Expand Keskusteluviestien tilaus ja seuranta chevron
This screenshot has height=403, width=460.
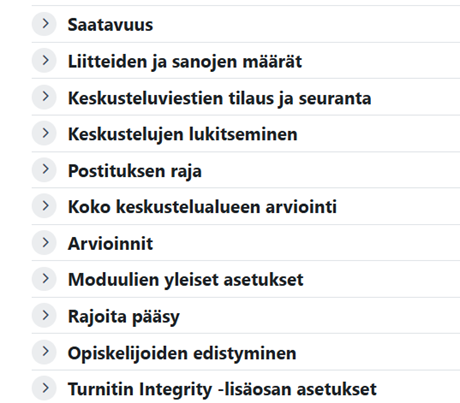[x=44, y=97]
